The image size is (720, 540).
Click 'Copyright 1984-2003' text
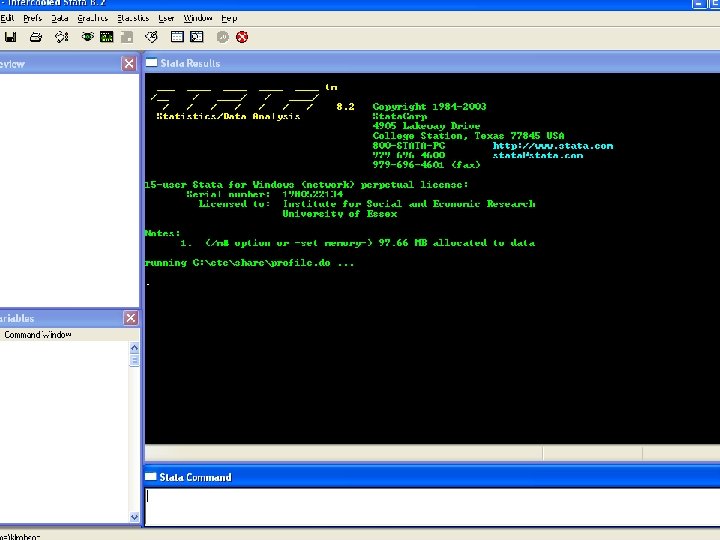(429, 107)
